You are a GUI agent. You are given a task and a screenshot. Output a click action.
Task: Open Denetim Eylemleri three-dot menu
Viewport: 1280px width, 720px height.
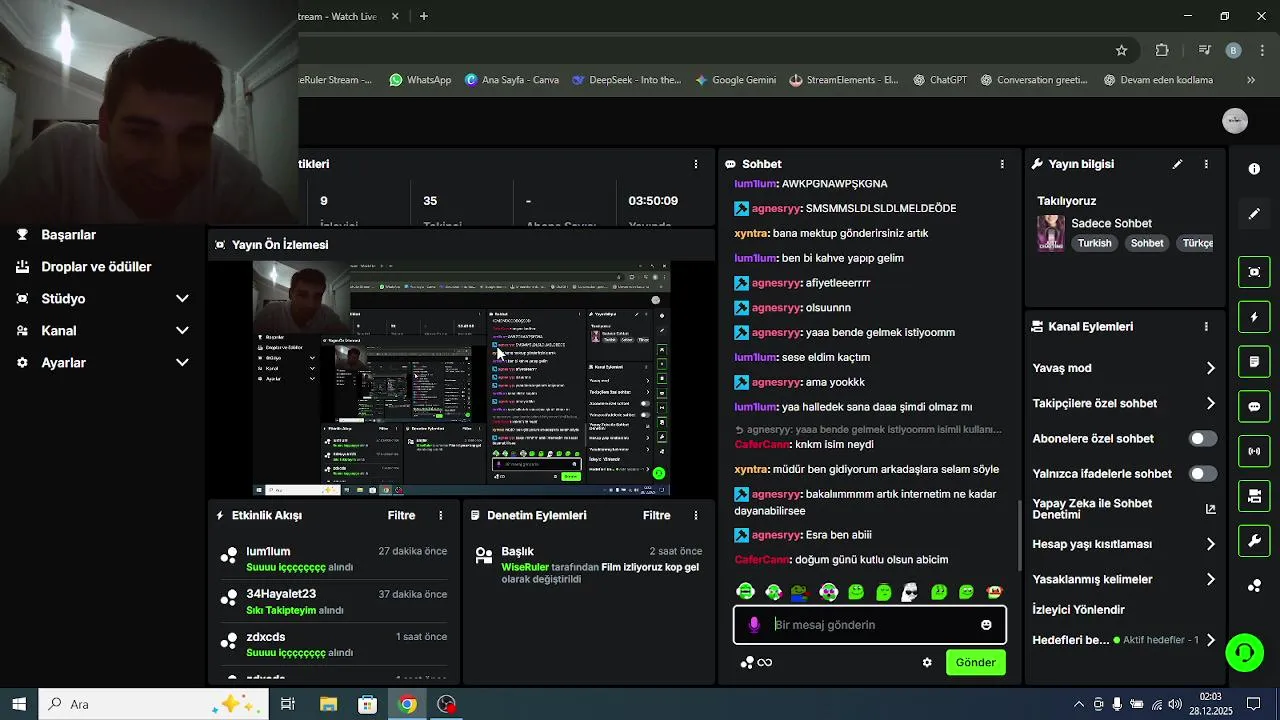696,515
